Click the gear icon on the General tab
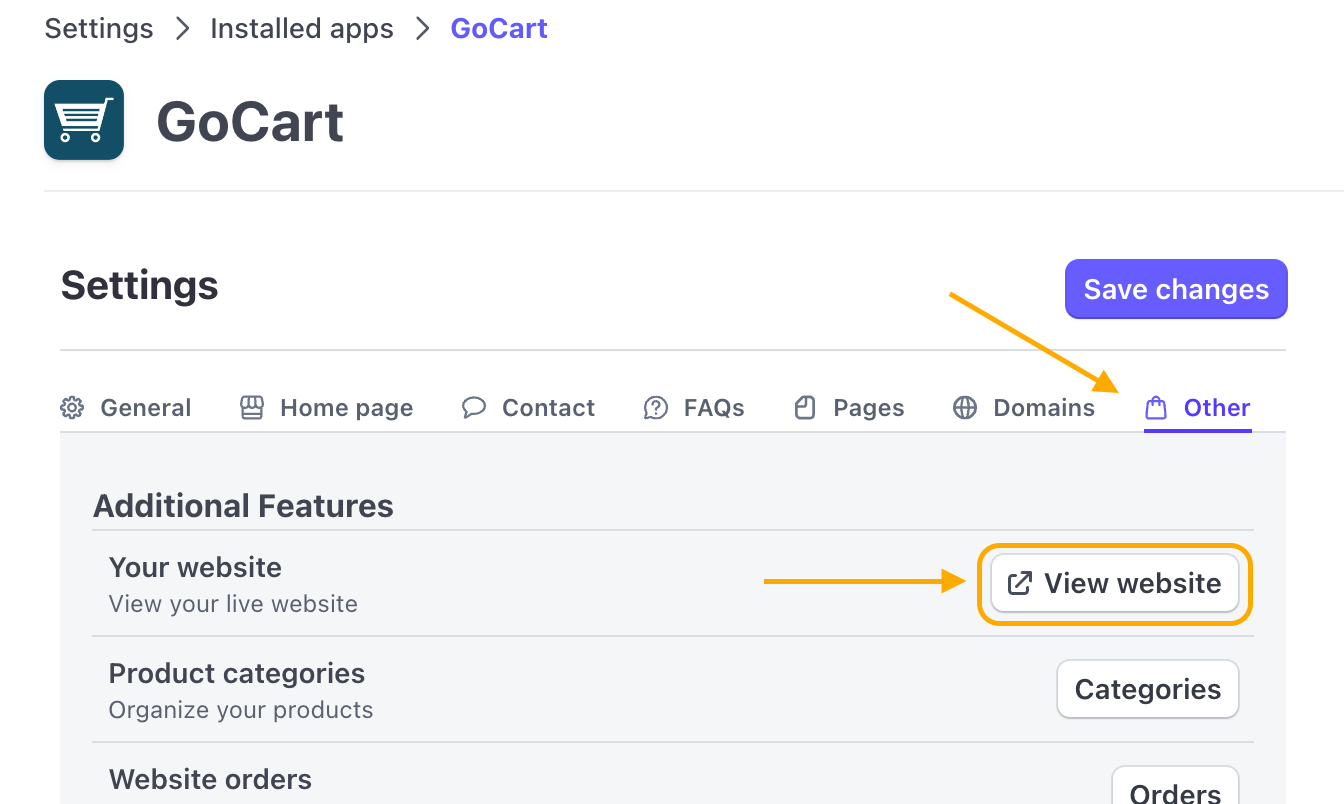 pyautogui.click(x=71, y=407)
